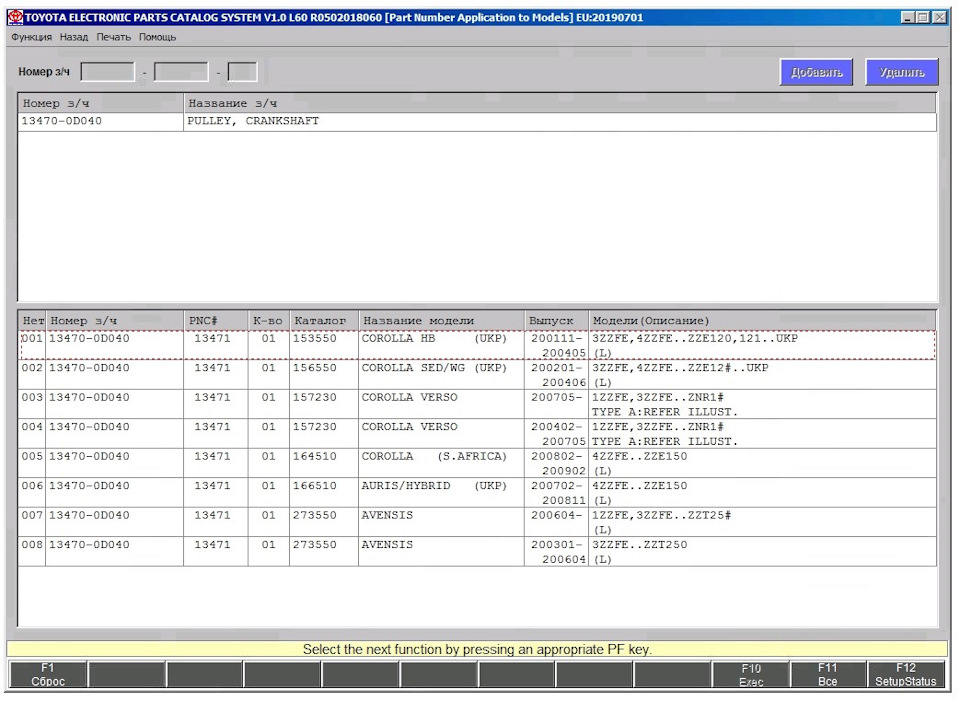Open the Функция menu
This screenshot has width=960, height=702.
31,37
